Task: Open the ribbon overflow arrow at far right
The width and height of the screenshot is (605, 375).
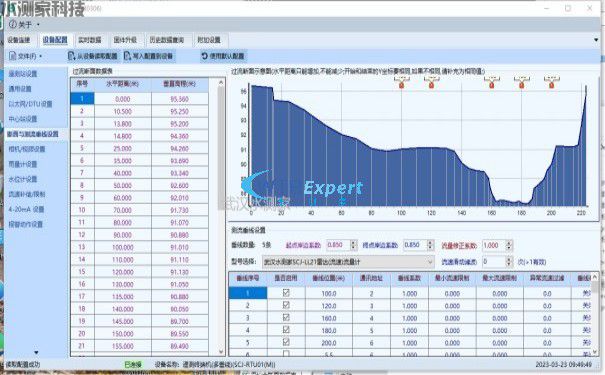Action: [597, 40]
